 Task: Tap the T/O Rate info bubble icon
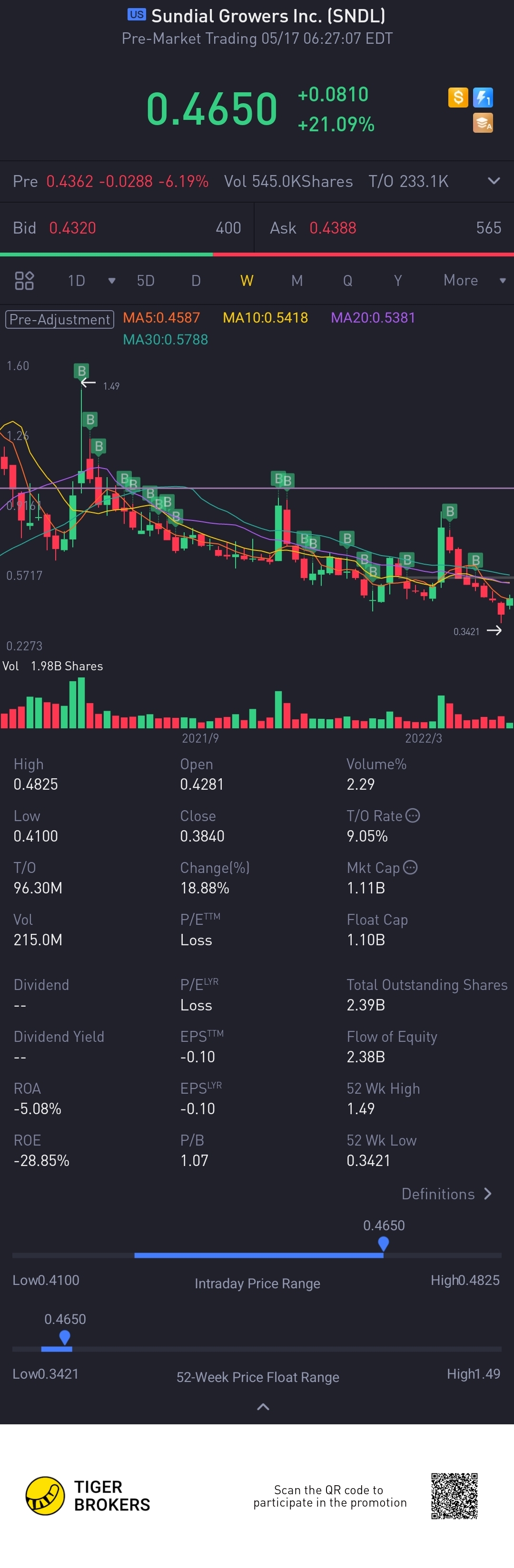point(412,816)
